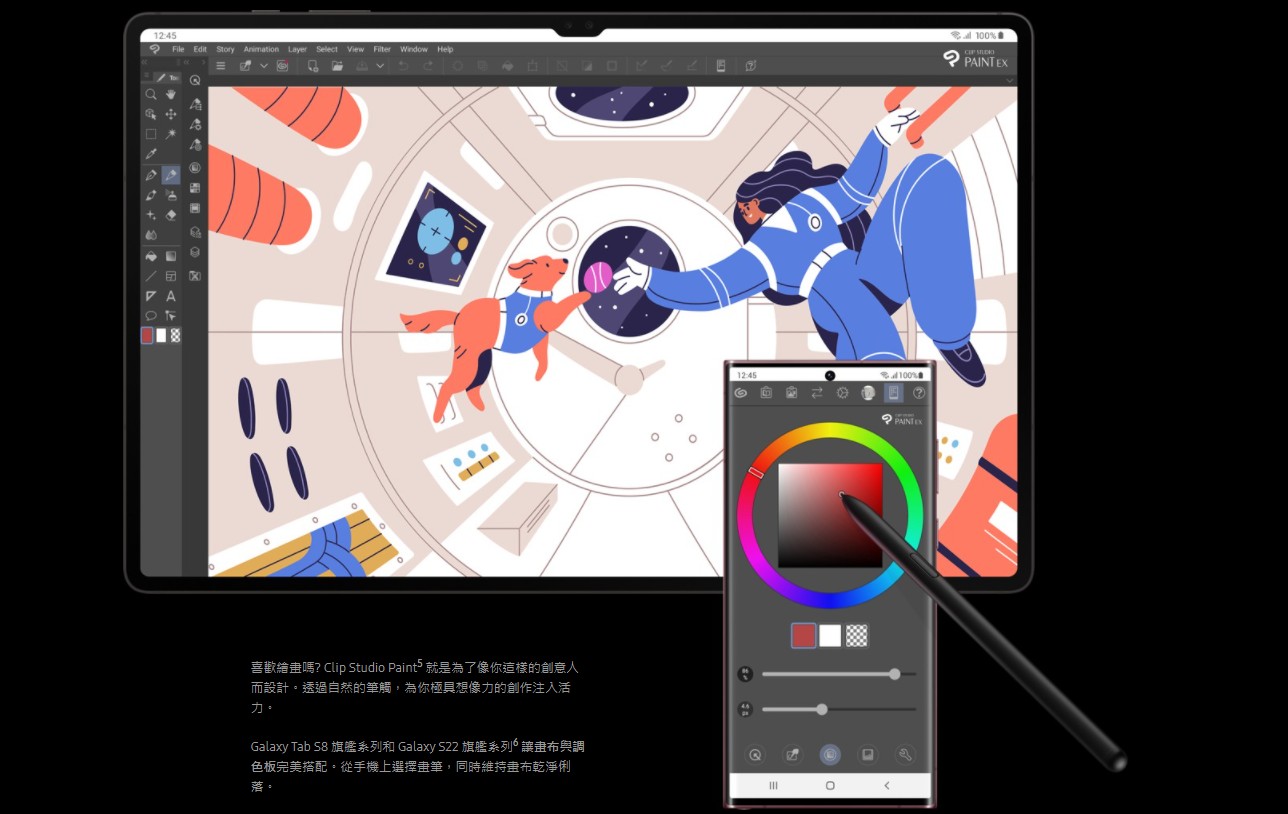Create new canvas with the New icon

[312, 66]
